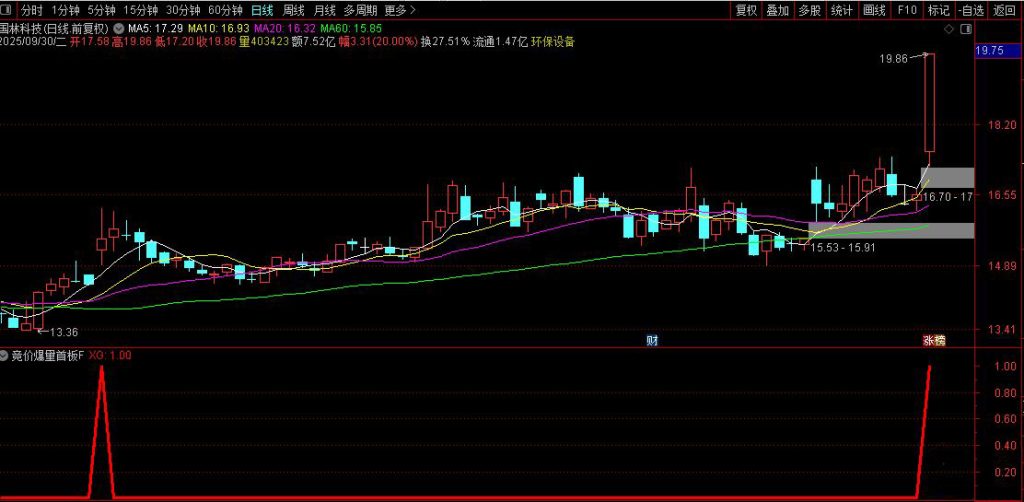This screenshot has width=1024, height=502.
Task: Click the 标记 mark button
Action: coord(938,10)
